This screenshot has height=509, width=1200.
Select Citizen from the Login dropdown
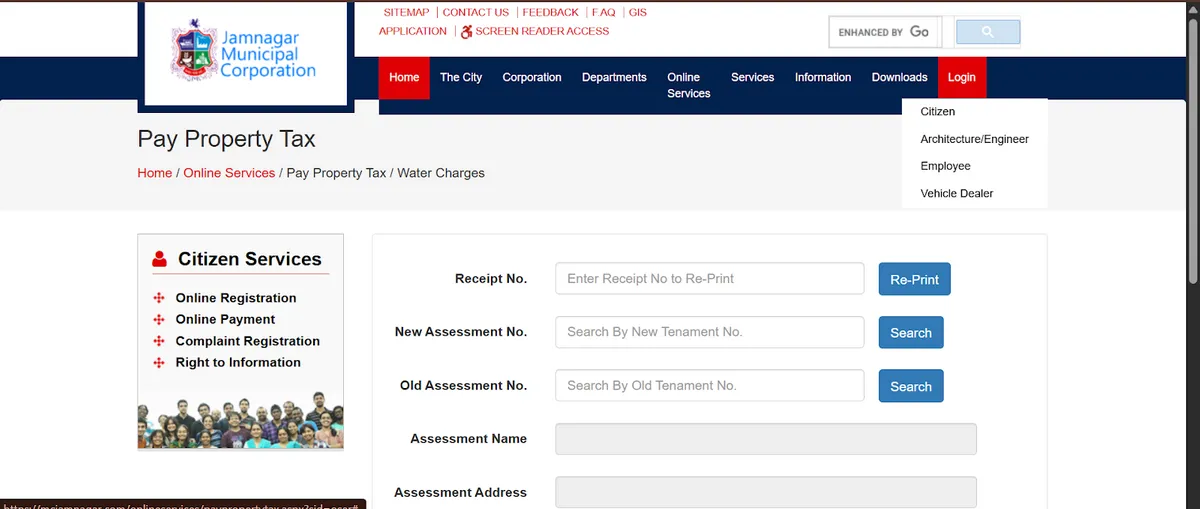937,112
